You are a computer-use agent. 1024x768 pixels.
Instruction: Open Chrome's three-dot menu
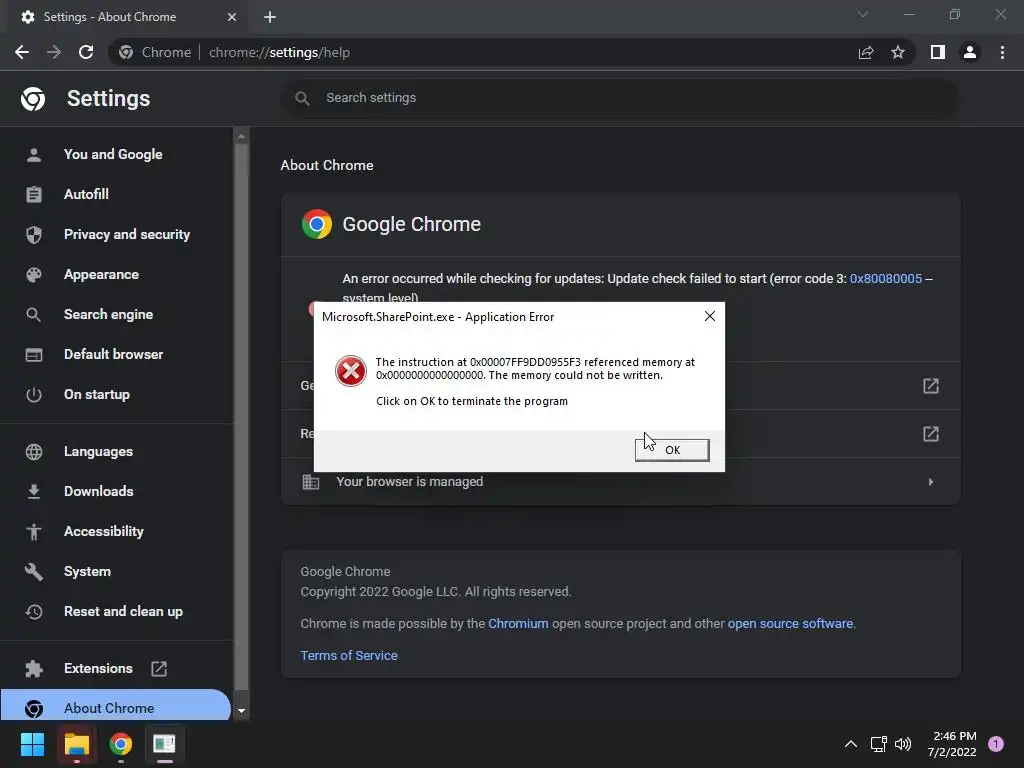click(x=1002, y=52)
